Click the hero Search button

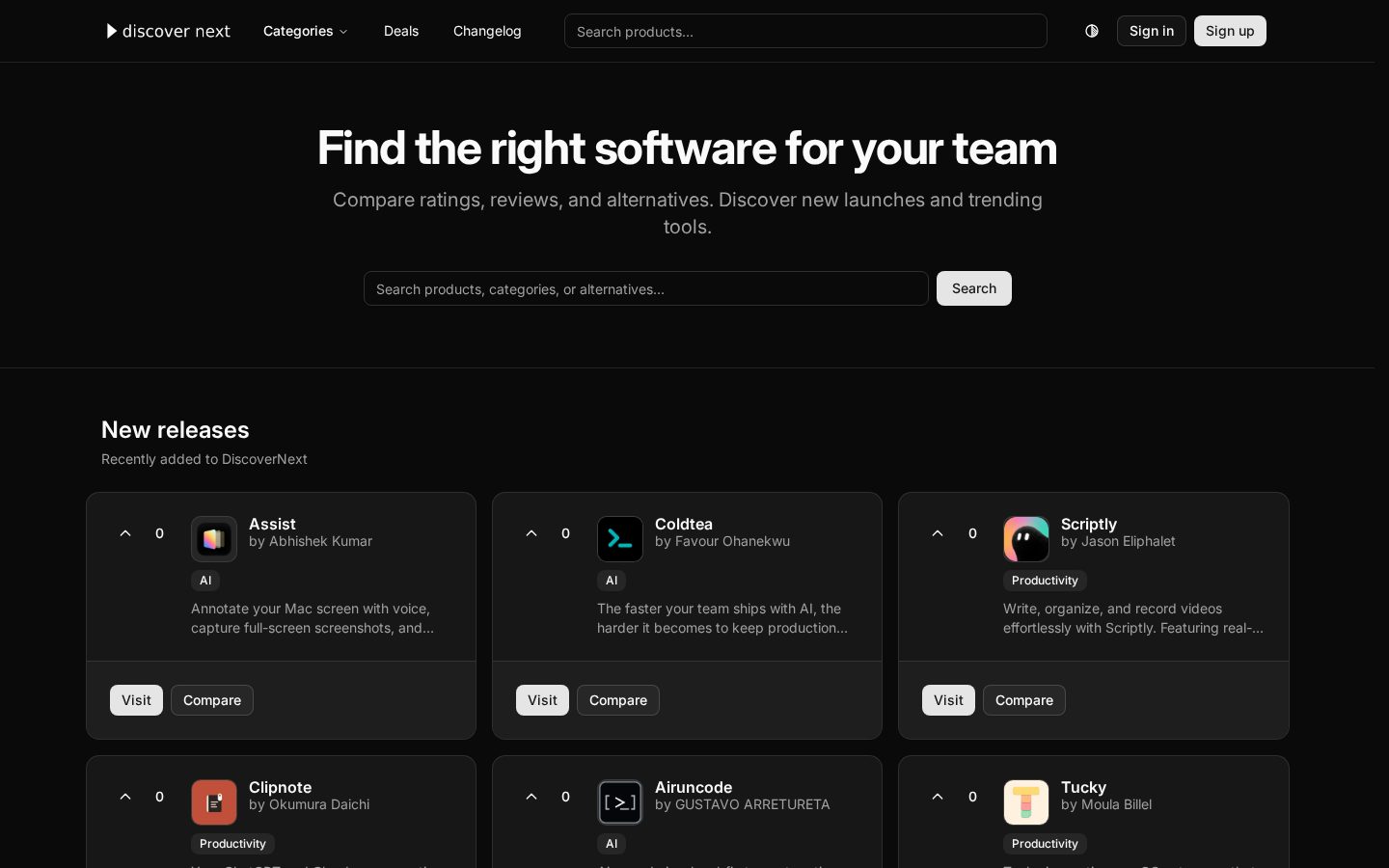click(x=974, y=288)
